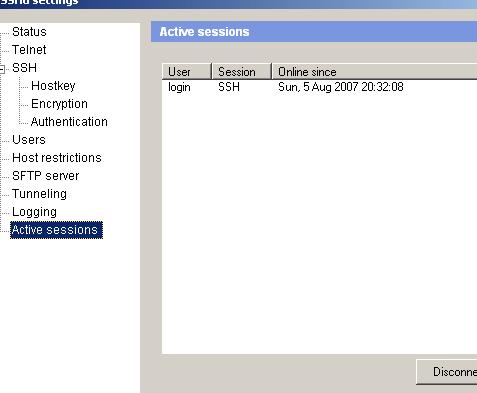Open Host restrictions page
Image resolution: width=477 pixels, height=393 pixels.
click(x=57, y=158)
